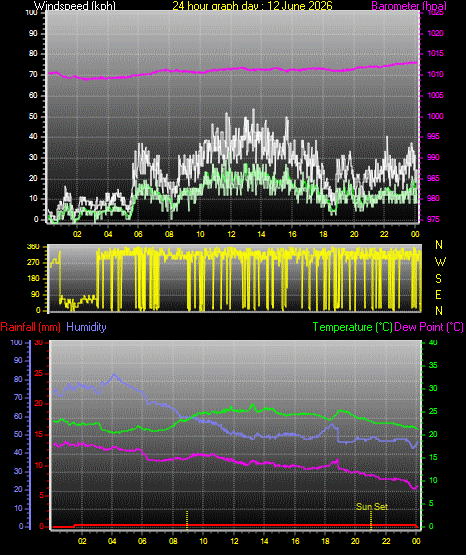Click the "1015" barometer axis value
466x555 pixels.
click(x=435, y=53)
